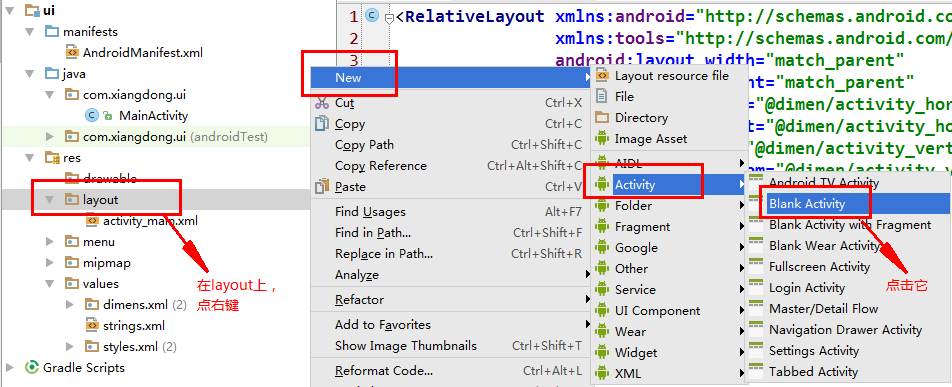The image size is (952, 387).
Task: Click the Layout resource file icon
Action: pyautogui.click(x=602, y=76)
